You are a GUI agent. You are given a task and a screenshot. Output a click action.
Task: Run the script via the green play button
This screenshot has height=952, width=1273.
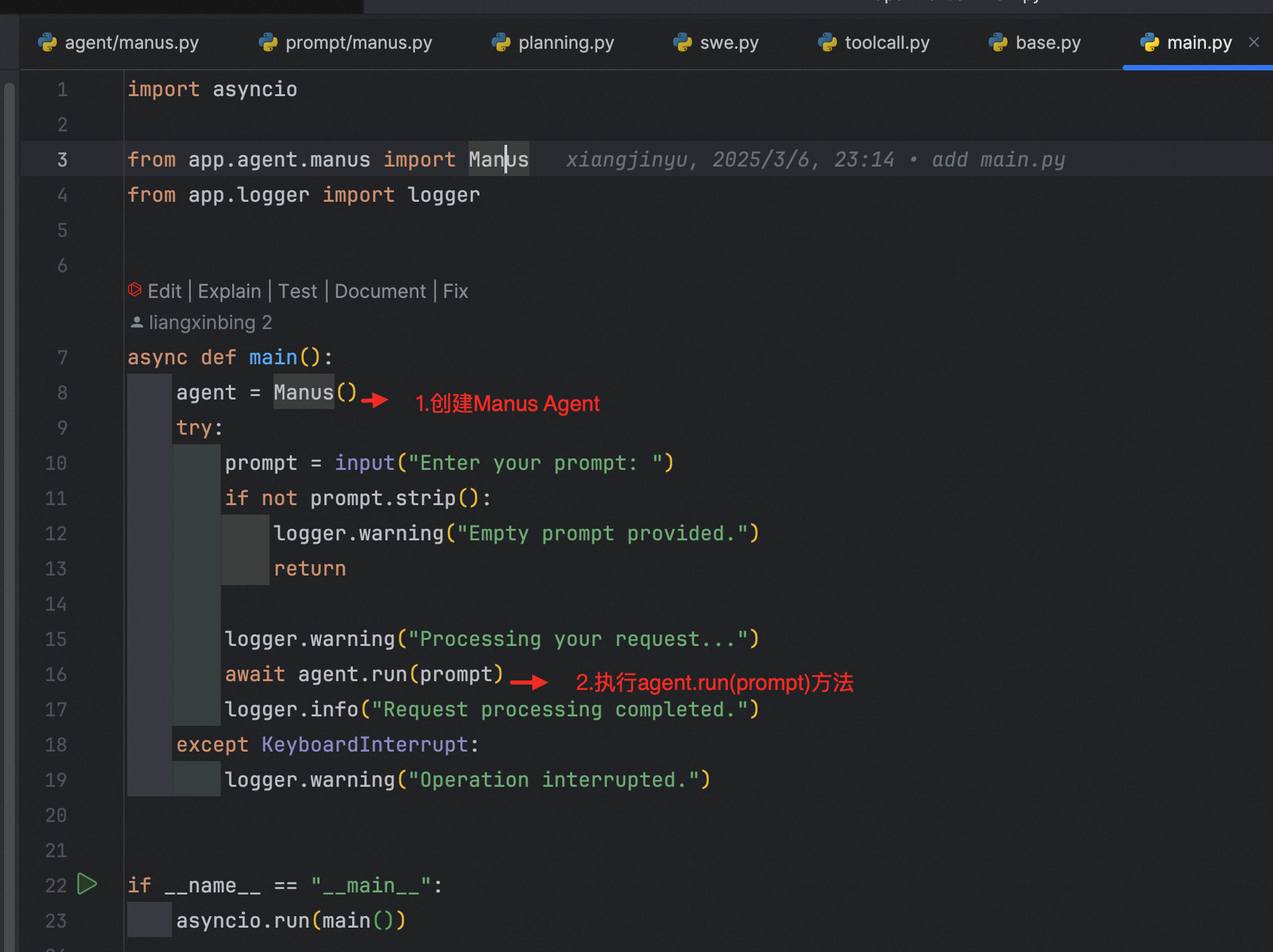[87, 884]
